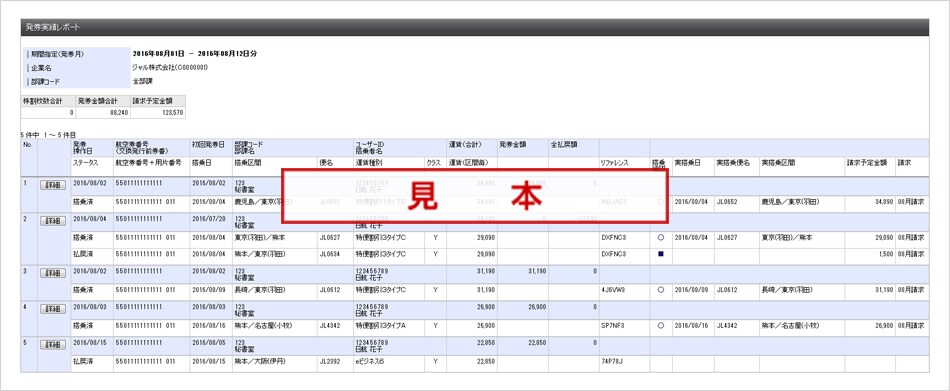
Task: Open 詳細 for record No. 2
Action: (53, 221)
